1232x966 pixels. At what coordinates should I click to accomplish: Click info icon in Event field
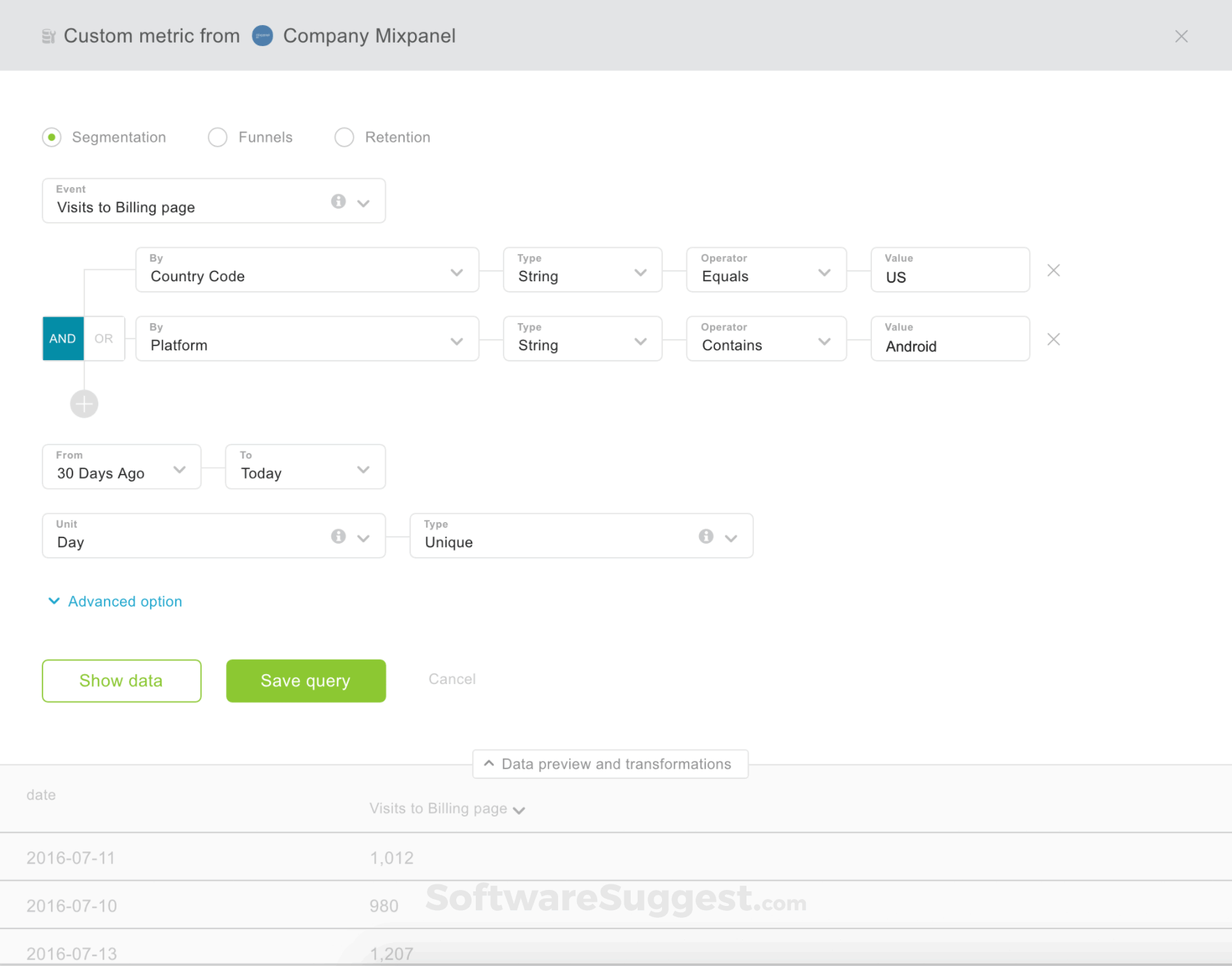pos(338,202)
